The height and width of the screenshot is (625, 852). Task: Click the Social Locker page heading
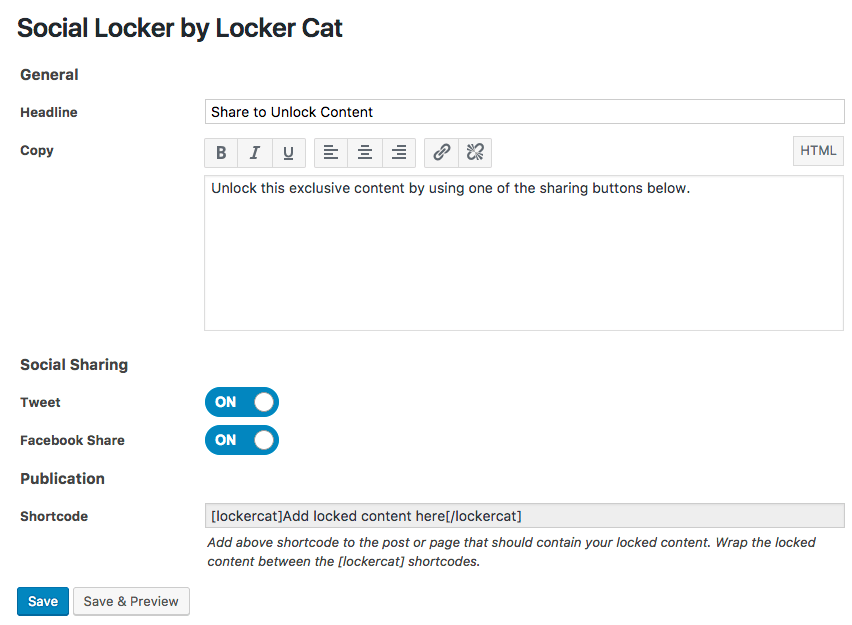click(x=180, y=28)
